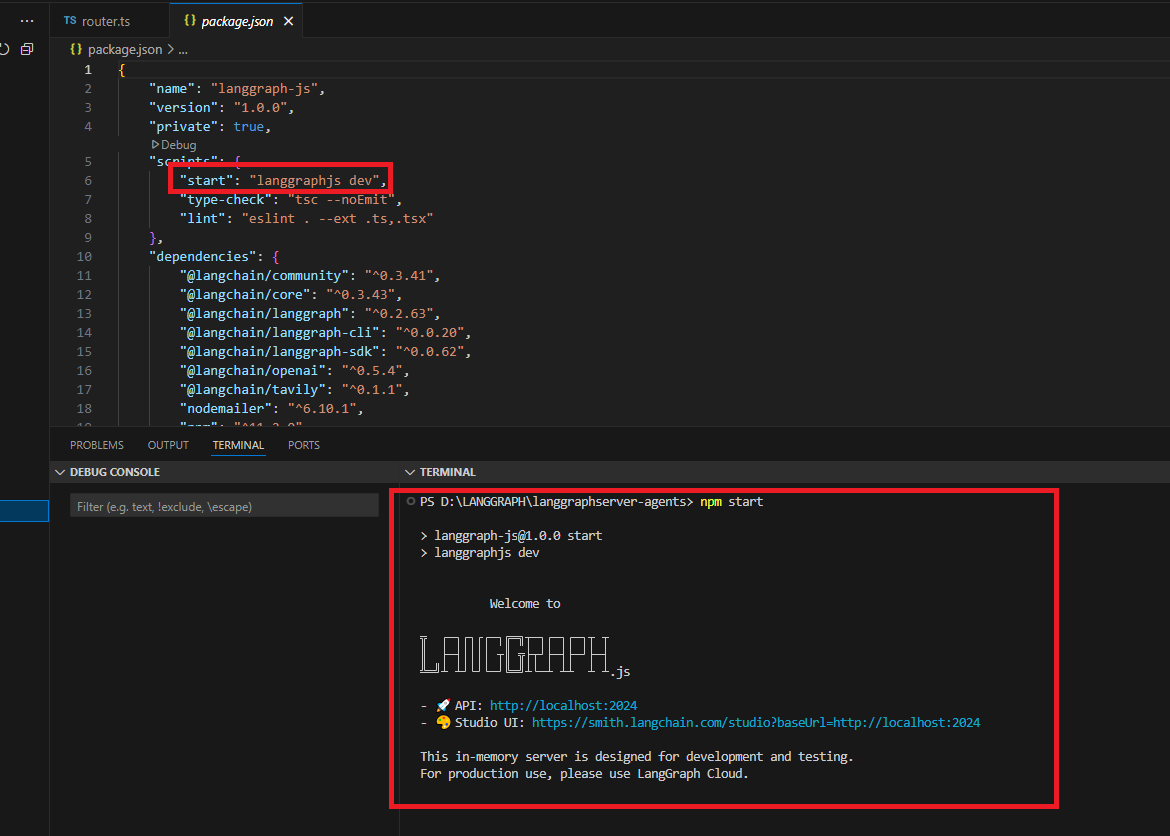This screenshot has width=1170, height=836.
Task: Click line number 14 in the gutter
Action: click(x=84, y=333)
